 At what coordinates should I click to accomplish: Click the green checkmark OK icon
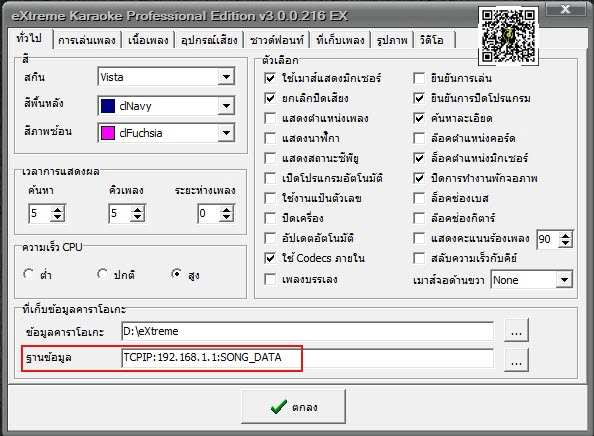278,406
